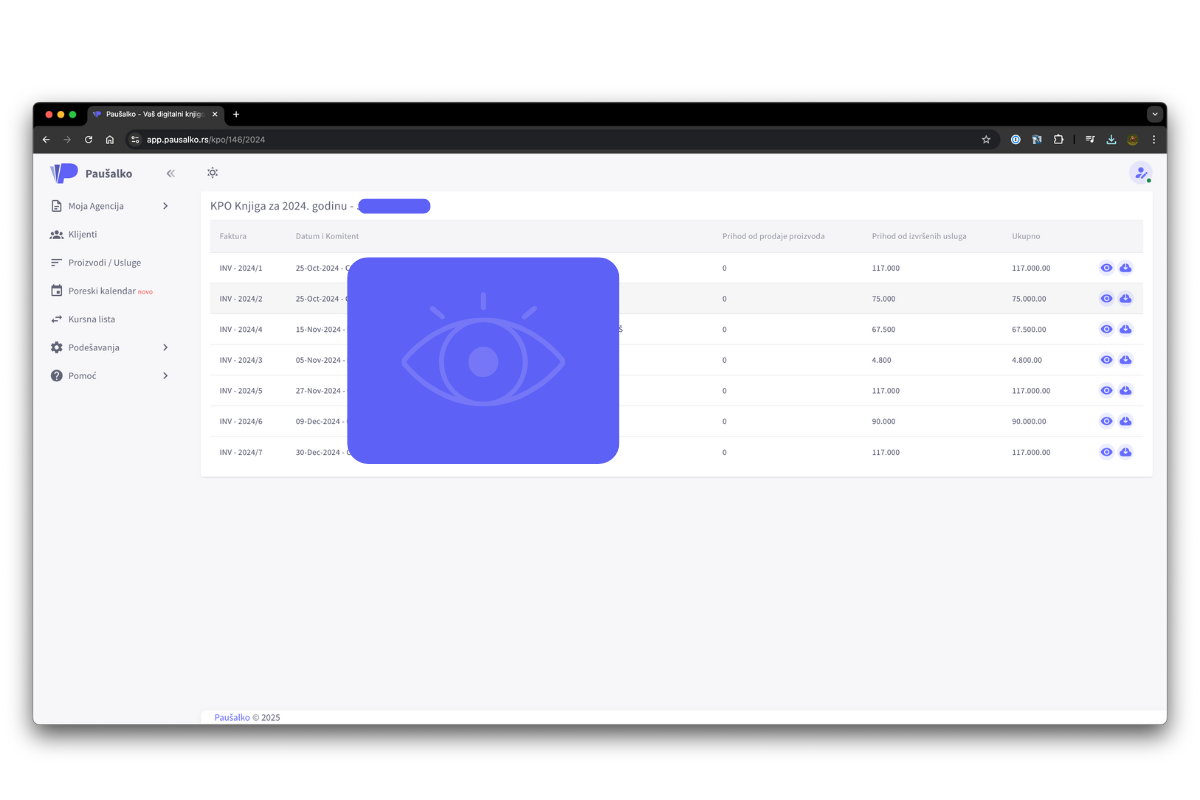Image resolution: width=1200 pixels, height=800 pixels.
Task: Download invoice INV - 2024/6 cloud icon
Action: [x=1125, y=421]
